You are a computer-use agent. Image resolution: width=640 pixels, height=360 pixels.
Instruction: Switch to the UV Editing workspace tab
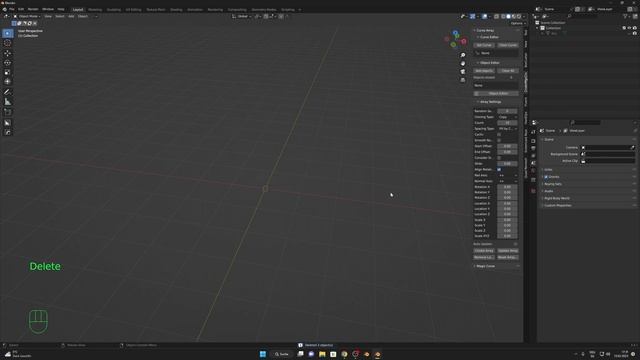click(x=133, y=9)
